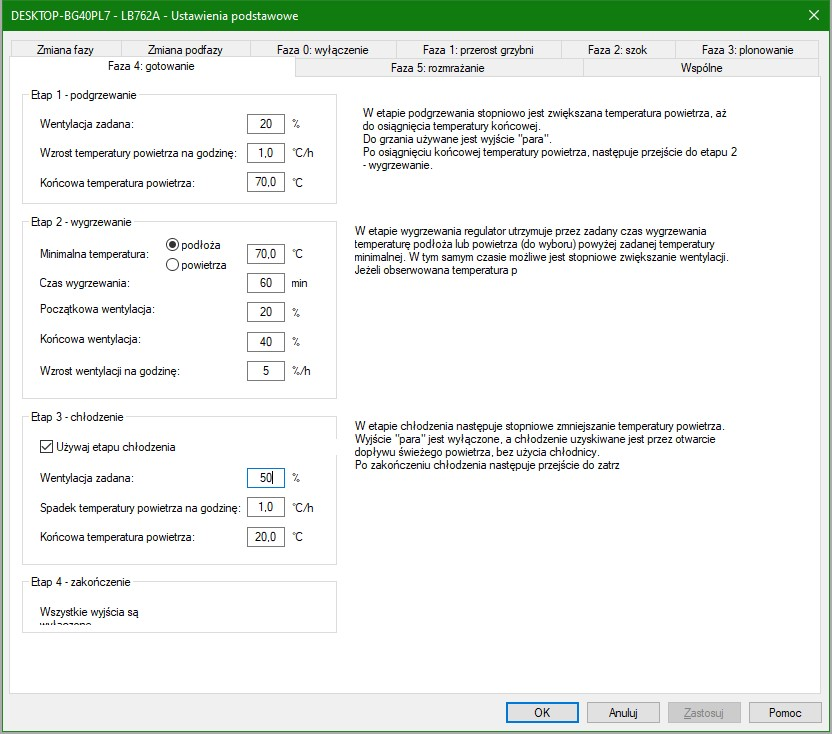
Task: Switch to 'Faza 2: szok' tab
Action: click(x=617, y=50)
